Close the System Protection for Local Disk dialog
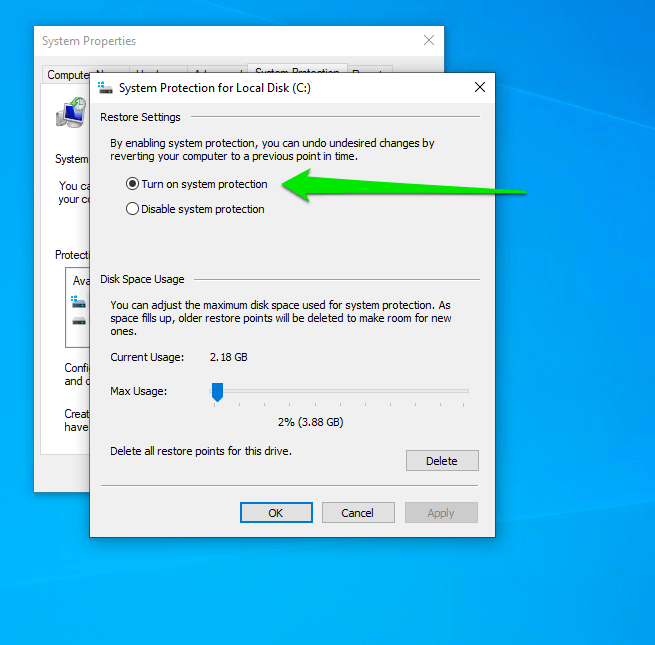 coord(480,87)
